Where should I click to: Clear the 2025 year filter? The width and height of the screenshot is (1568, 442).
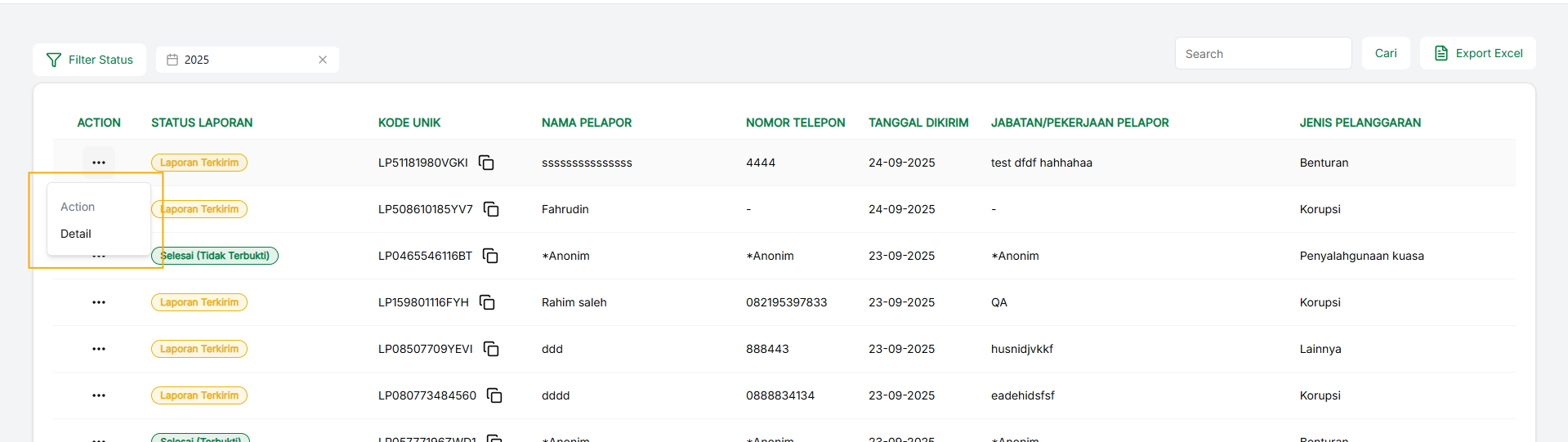(x=323, y=60)
